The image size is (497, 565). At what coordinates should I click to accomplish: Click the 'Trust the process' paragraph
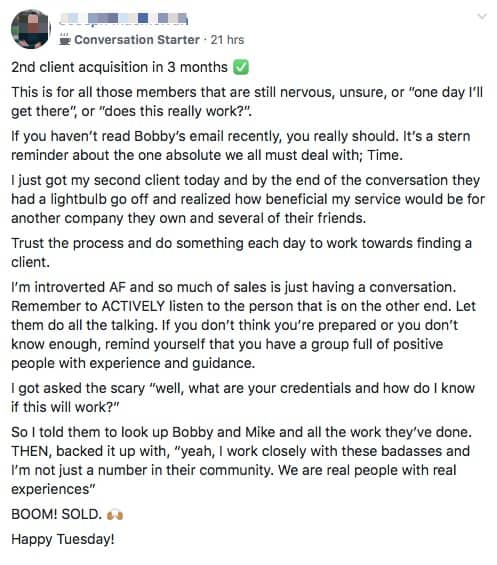241,252
